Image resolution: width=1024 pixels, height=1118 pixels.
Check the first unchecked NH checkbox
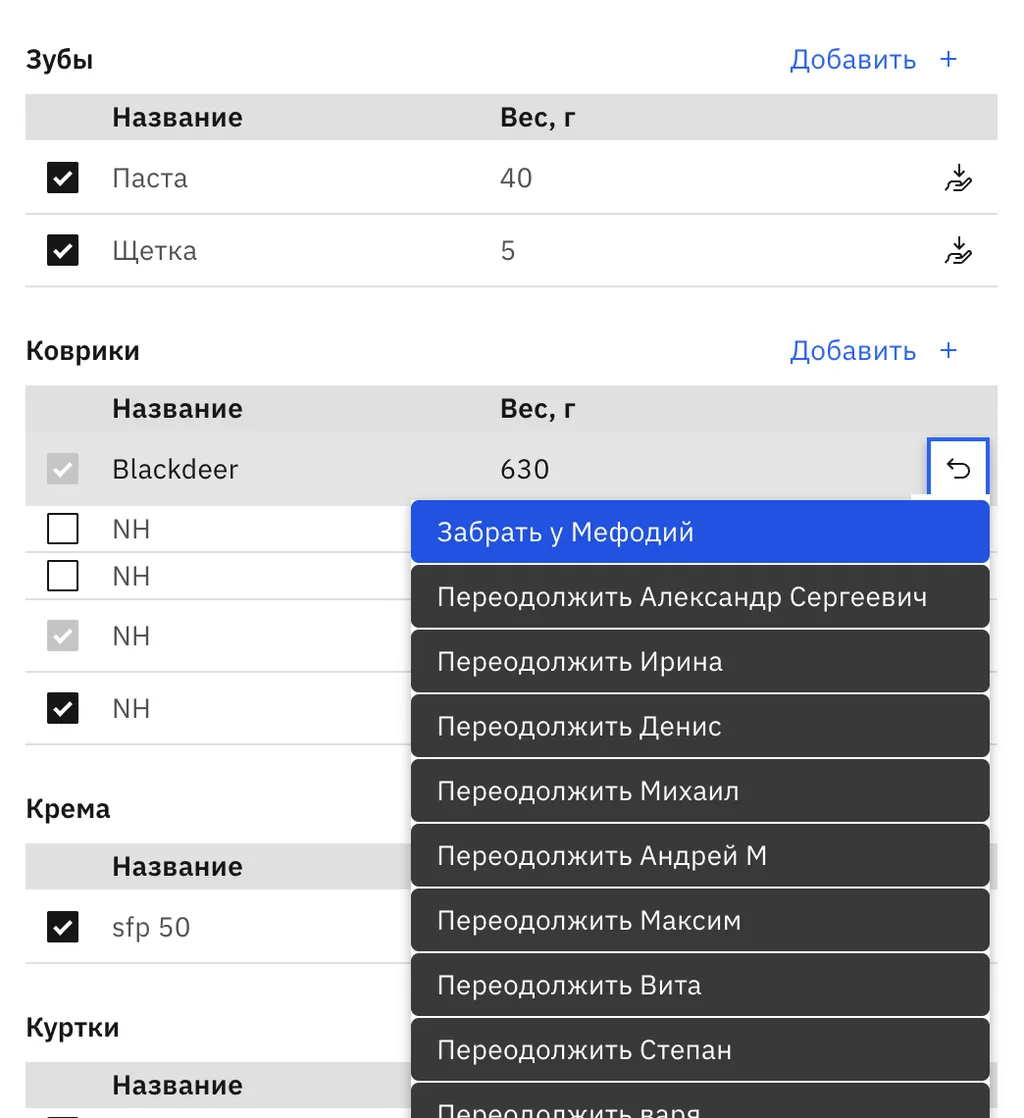(x=63, y=528)
